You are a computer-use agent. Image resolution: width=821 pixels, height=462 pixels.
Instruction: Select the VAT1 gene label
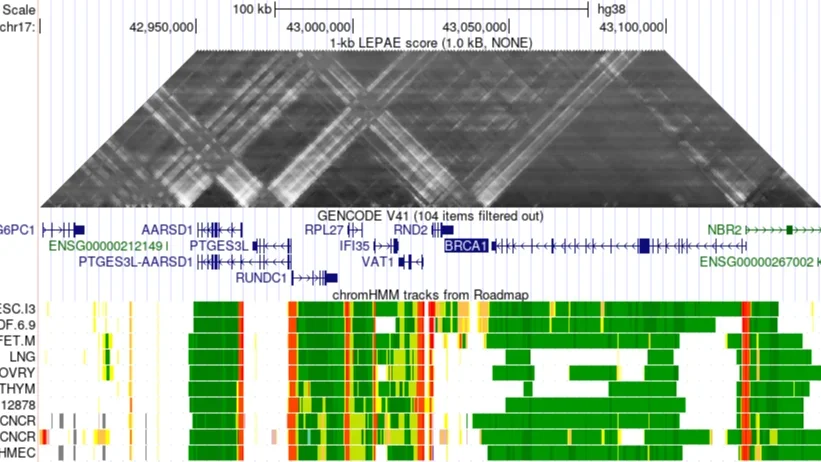pos(377,261)
